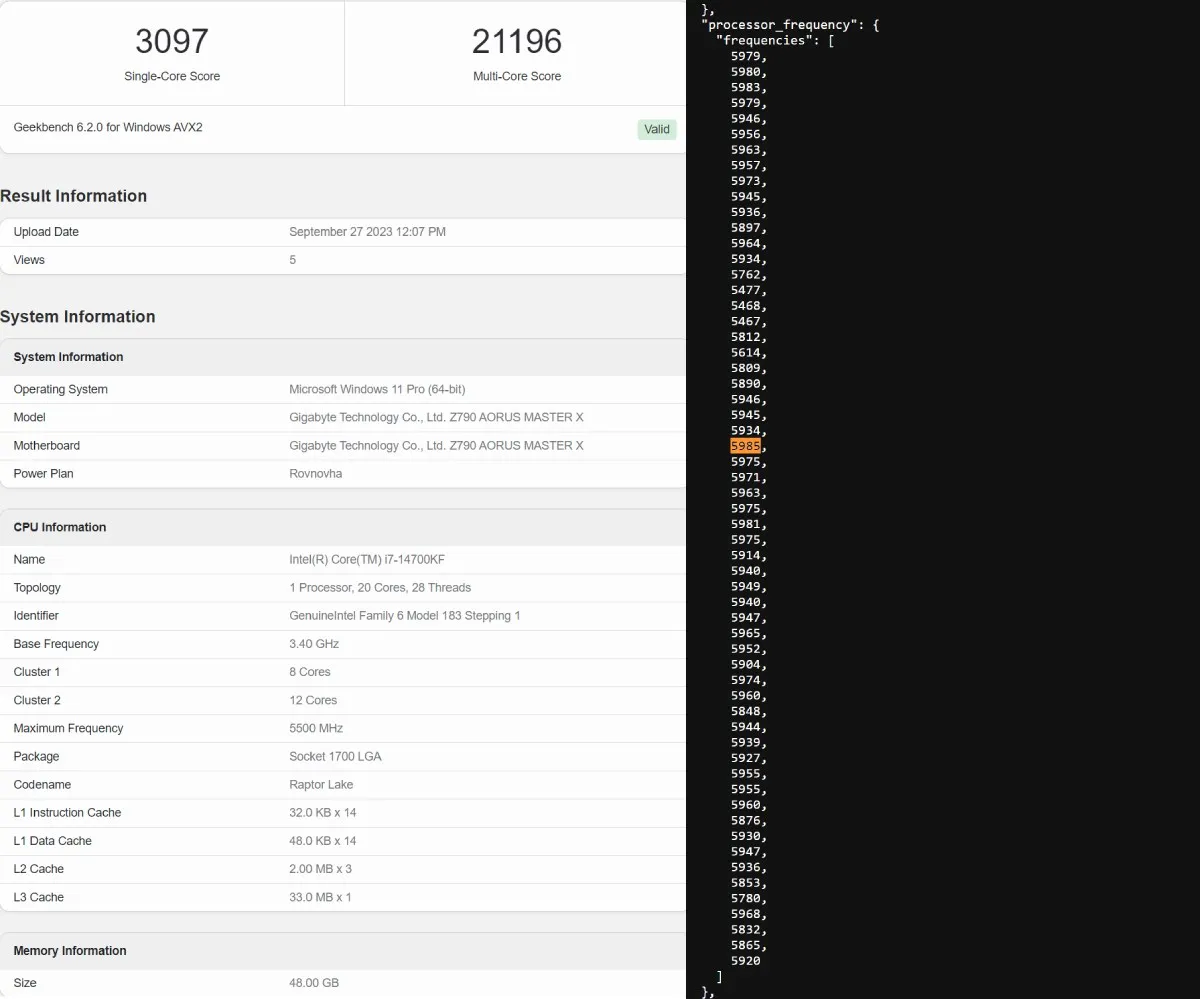Click the green Valid badge
The image size is (1200, 999).
pyautogui.click(x=657, y=129)
